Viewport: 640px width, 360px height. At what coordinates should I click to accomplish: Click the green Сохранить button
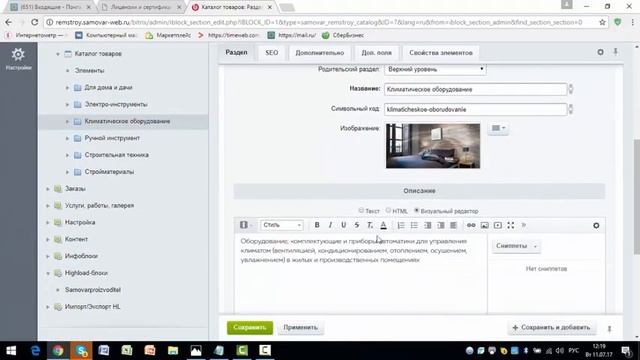pyautogui.click(x=250, y=327)
